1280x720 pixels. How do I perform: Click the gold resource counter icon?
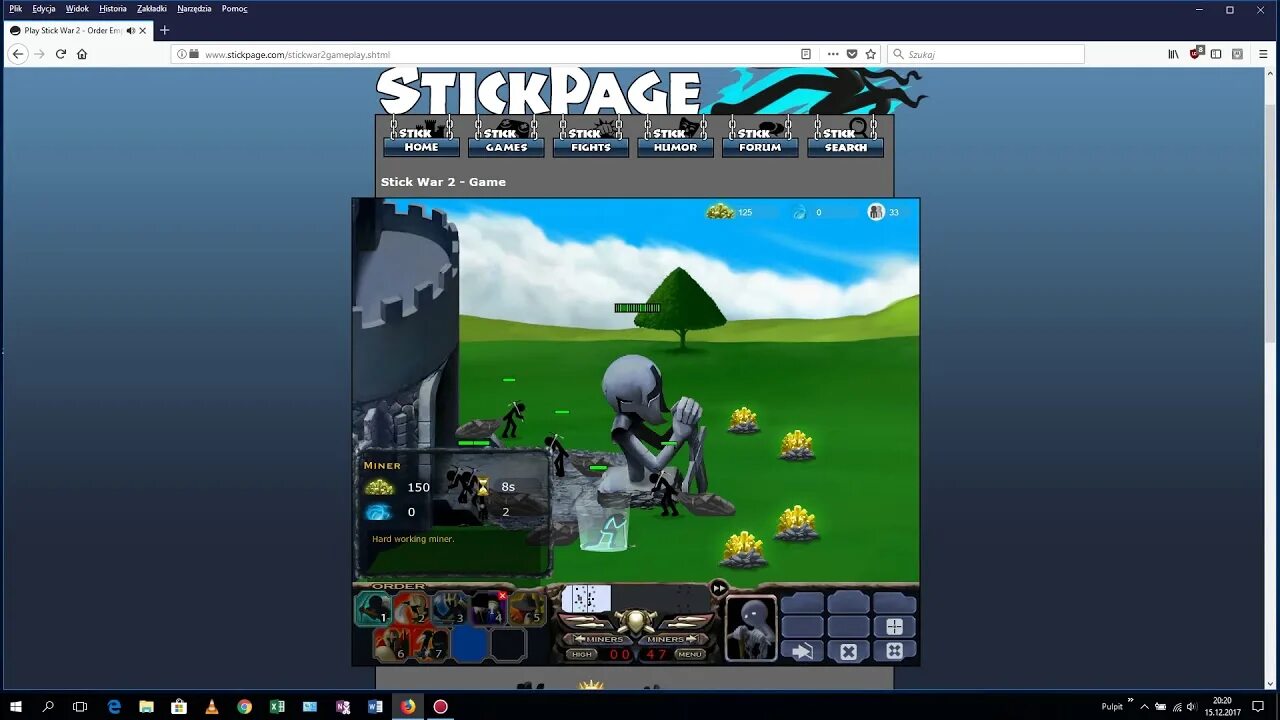click(720, 212)
